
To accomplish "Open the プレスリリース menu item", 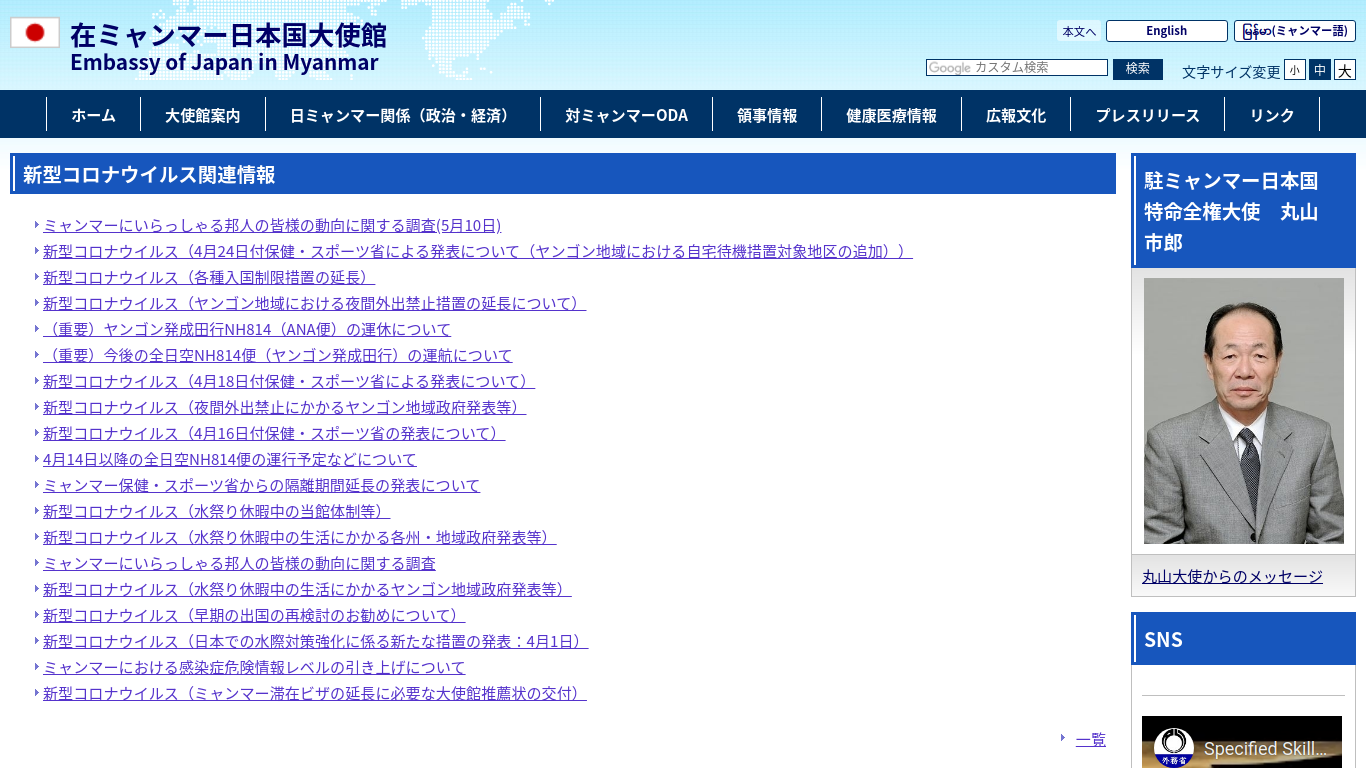I will [1147, 115].
